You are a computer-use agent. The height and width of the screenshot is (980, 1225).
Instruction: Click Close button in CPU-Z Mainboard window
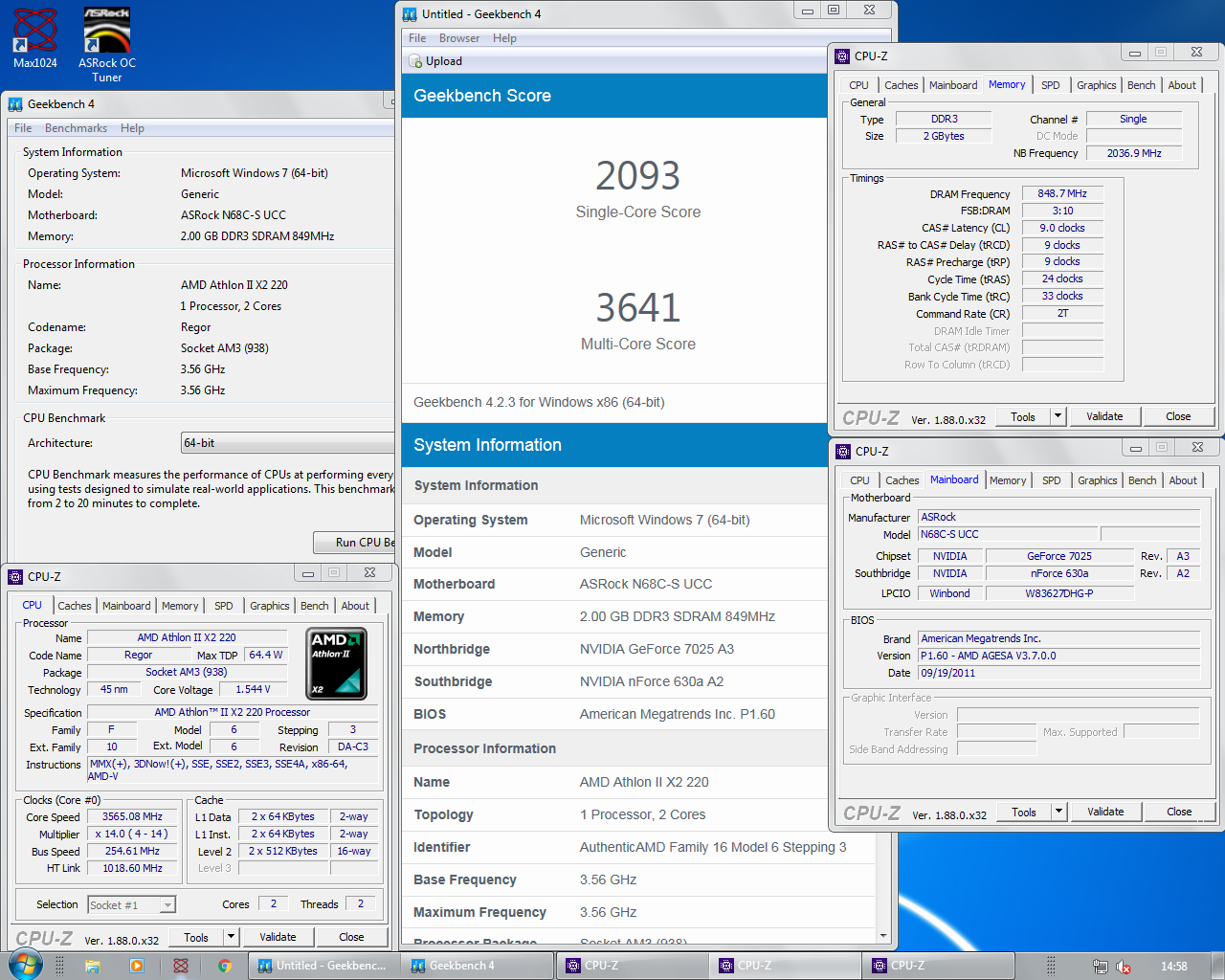coord(1179,812)
